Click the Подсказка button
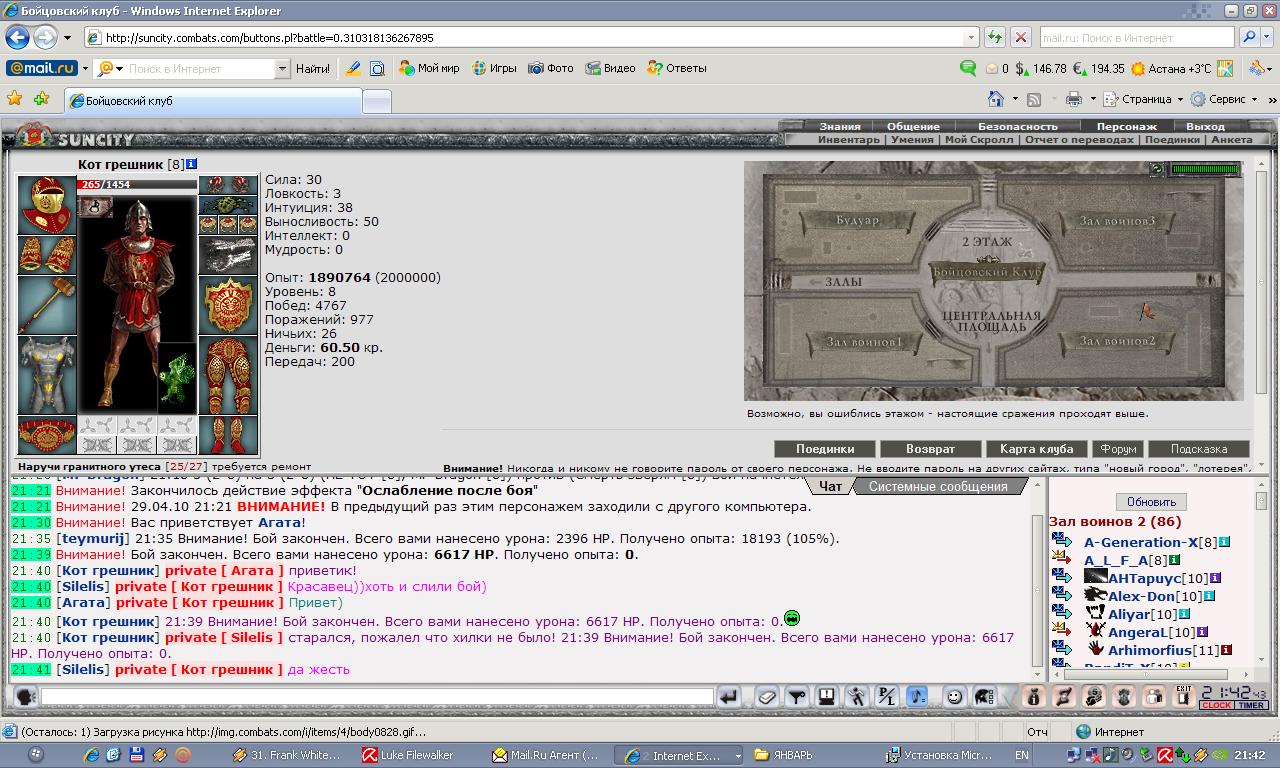 1198,449
